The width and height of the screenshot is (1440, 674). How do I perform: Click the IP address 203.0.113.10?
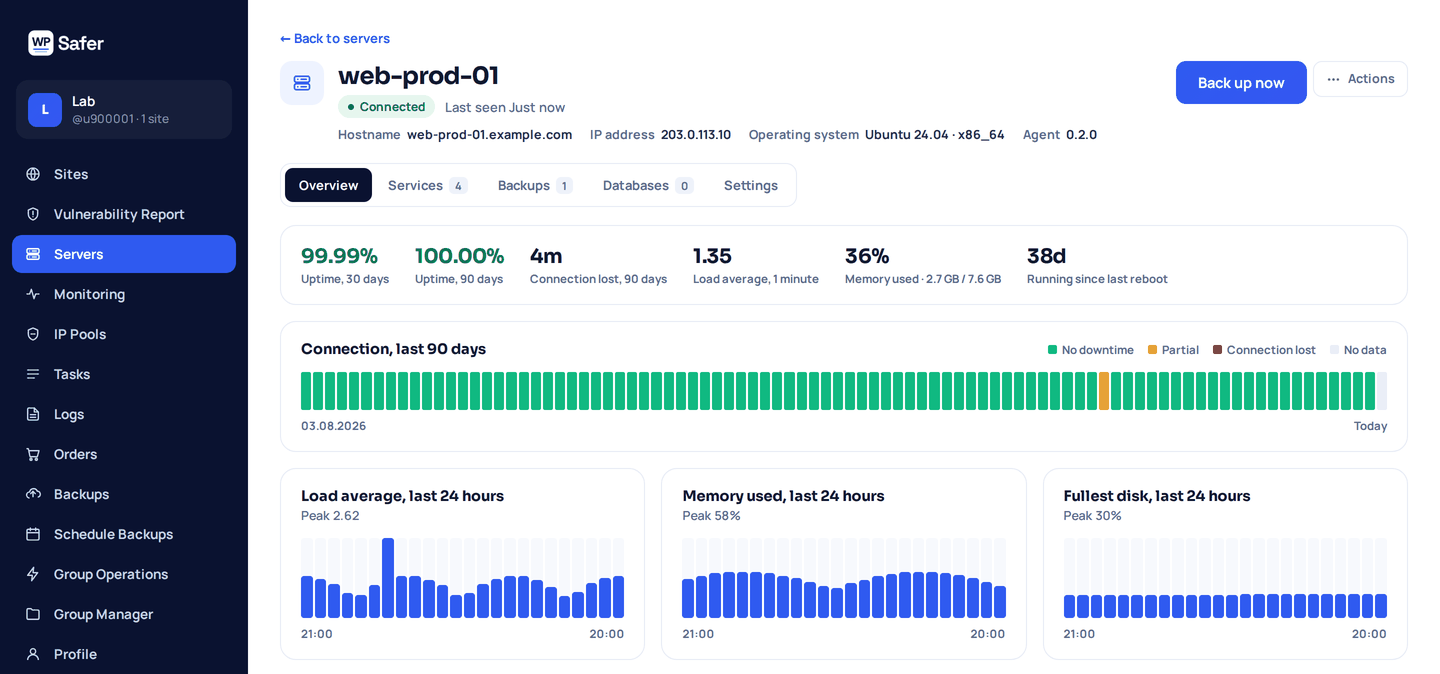pos(696,135)
